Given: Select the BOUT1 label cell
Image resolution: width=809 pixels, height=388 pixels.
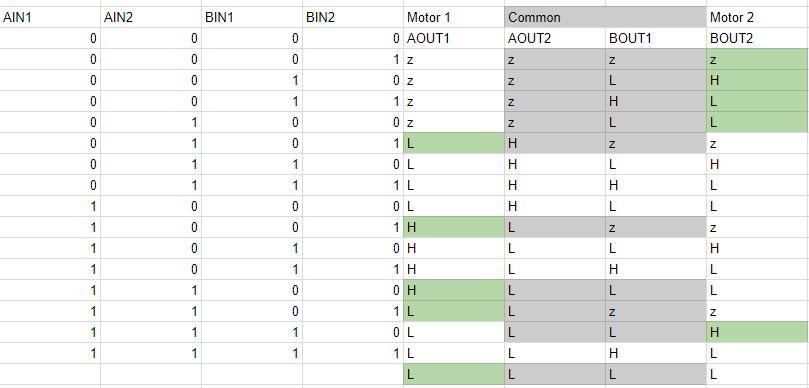Looking at the screenshot, I should 656,39.
